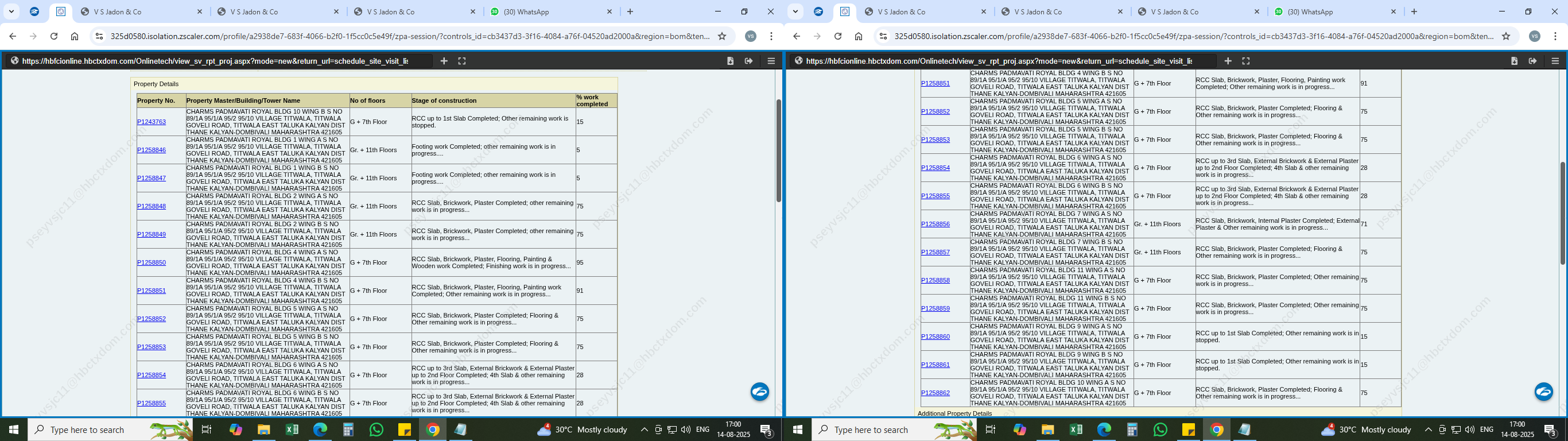This screenshot has height=441, width=1568.
Task: Open property link P1243763
Action: coord(151,122)
